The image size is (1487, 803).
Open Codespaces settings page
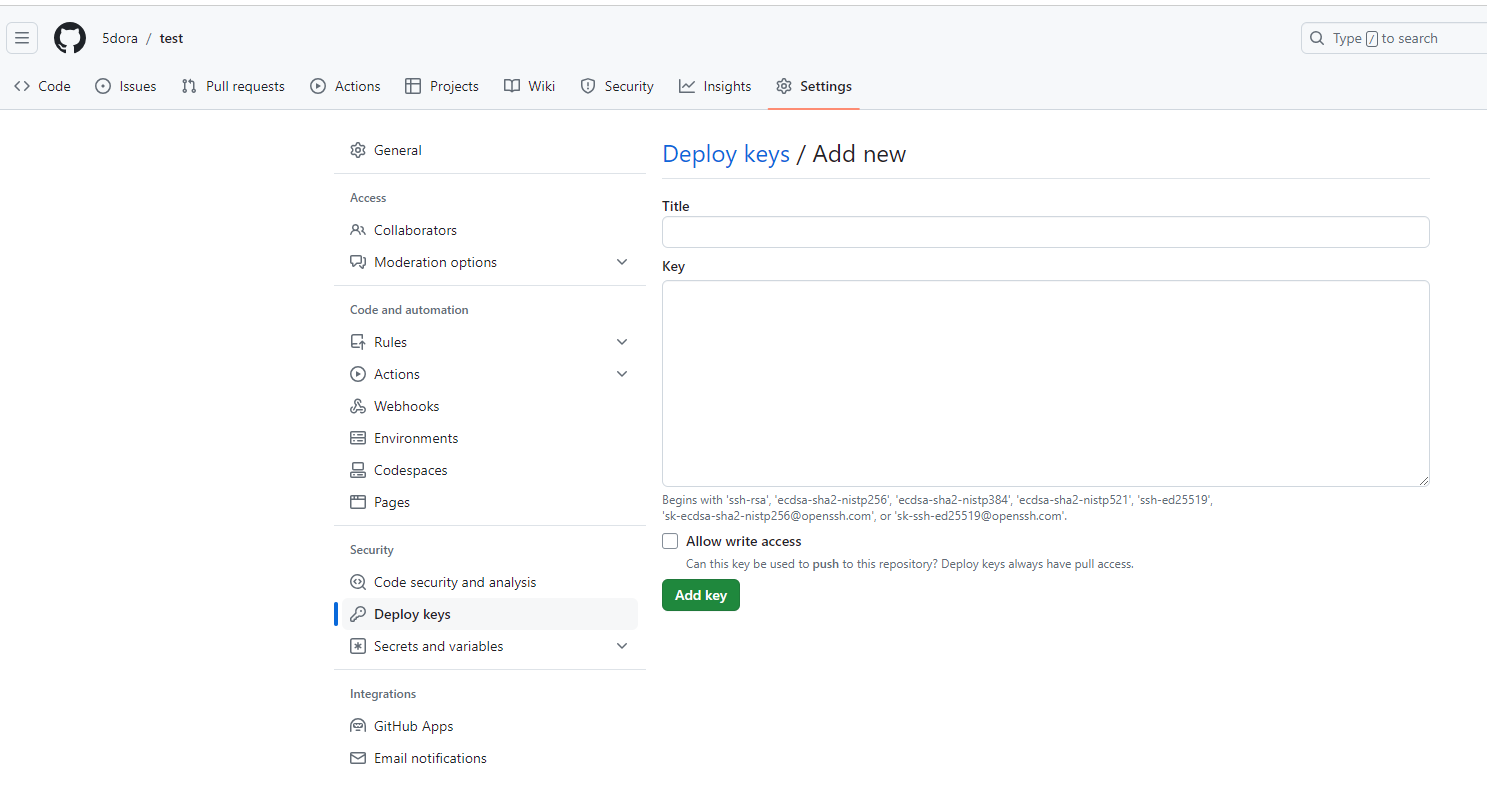[x=490, y=470]
